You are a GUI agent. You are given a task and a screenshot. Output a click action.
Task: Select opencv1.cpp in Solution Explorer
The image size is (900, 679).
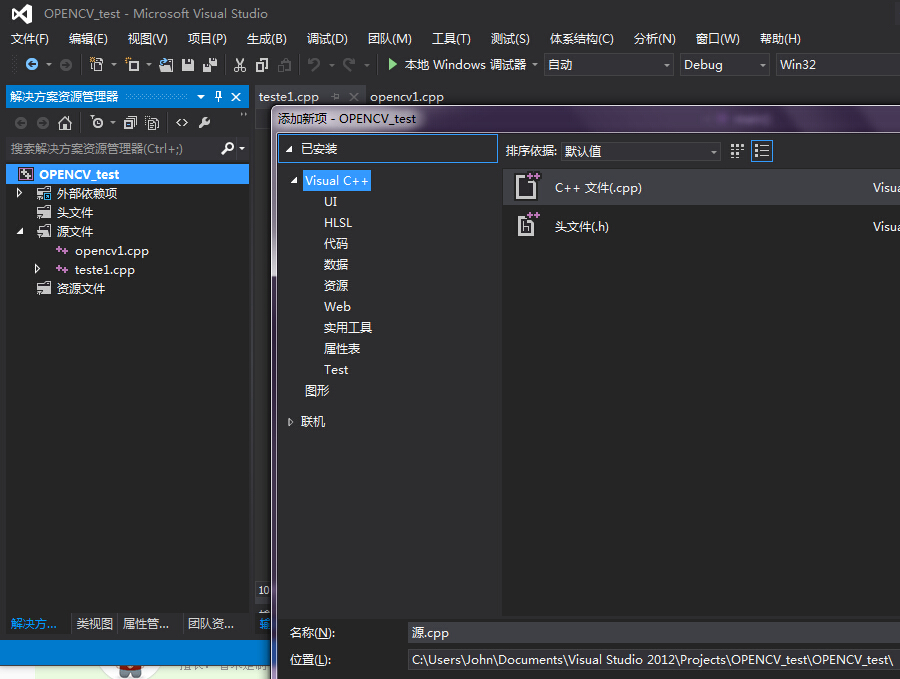click(111, 251)
